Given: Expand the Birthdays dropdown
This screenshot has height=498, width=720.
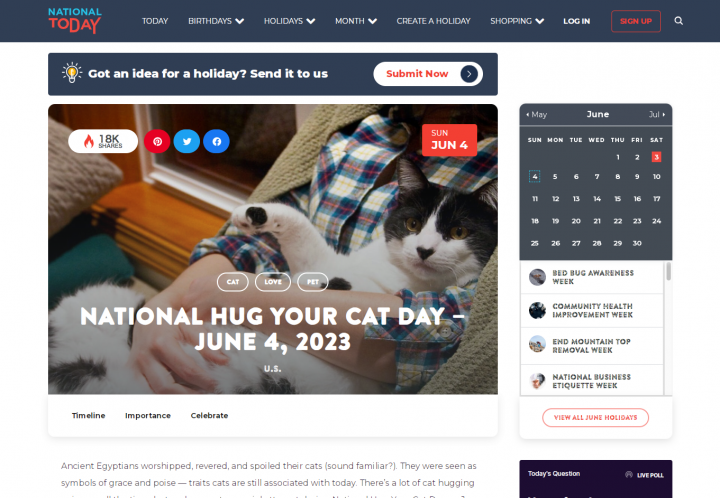Looking at the screenshot, I should pos(216,21).
